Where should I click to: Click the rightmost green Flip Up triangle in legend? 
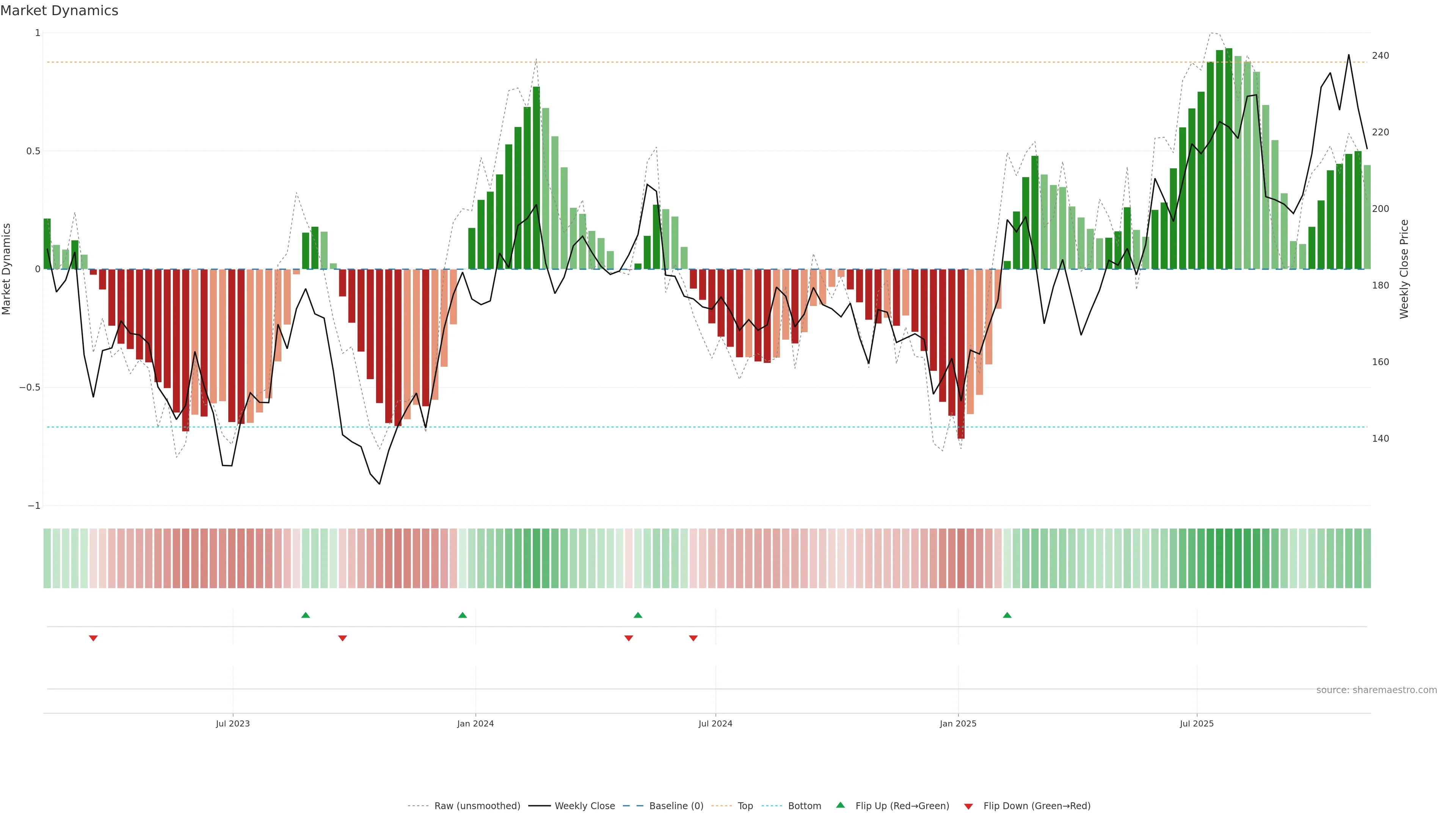click(x=841, y=805)
